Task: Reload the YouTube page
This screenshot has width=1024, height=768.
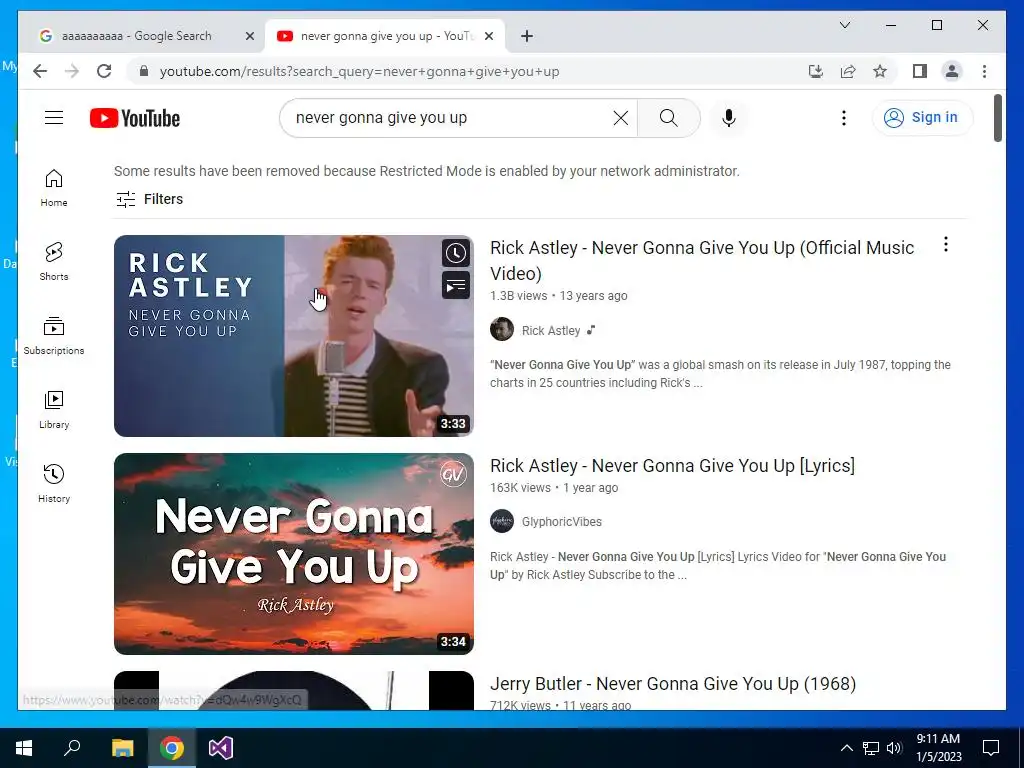Action: (x=104, y=71)
